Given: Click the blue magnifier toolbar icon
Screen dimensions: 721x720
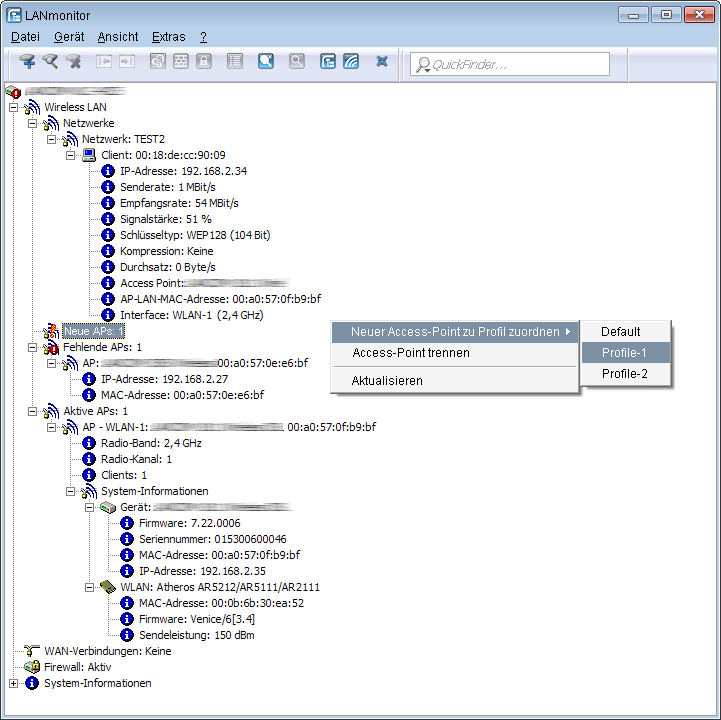Looking at the screenshot, I should pos(265,62).
